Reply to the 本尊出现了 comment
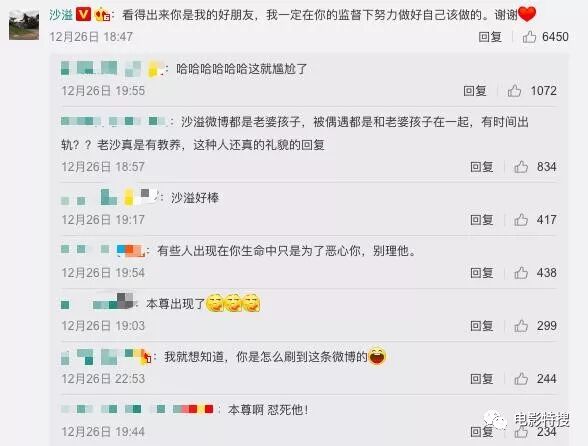Viewport: 588px width, 446px height. click(x=482, y=326)
